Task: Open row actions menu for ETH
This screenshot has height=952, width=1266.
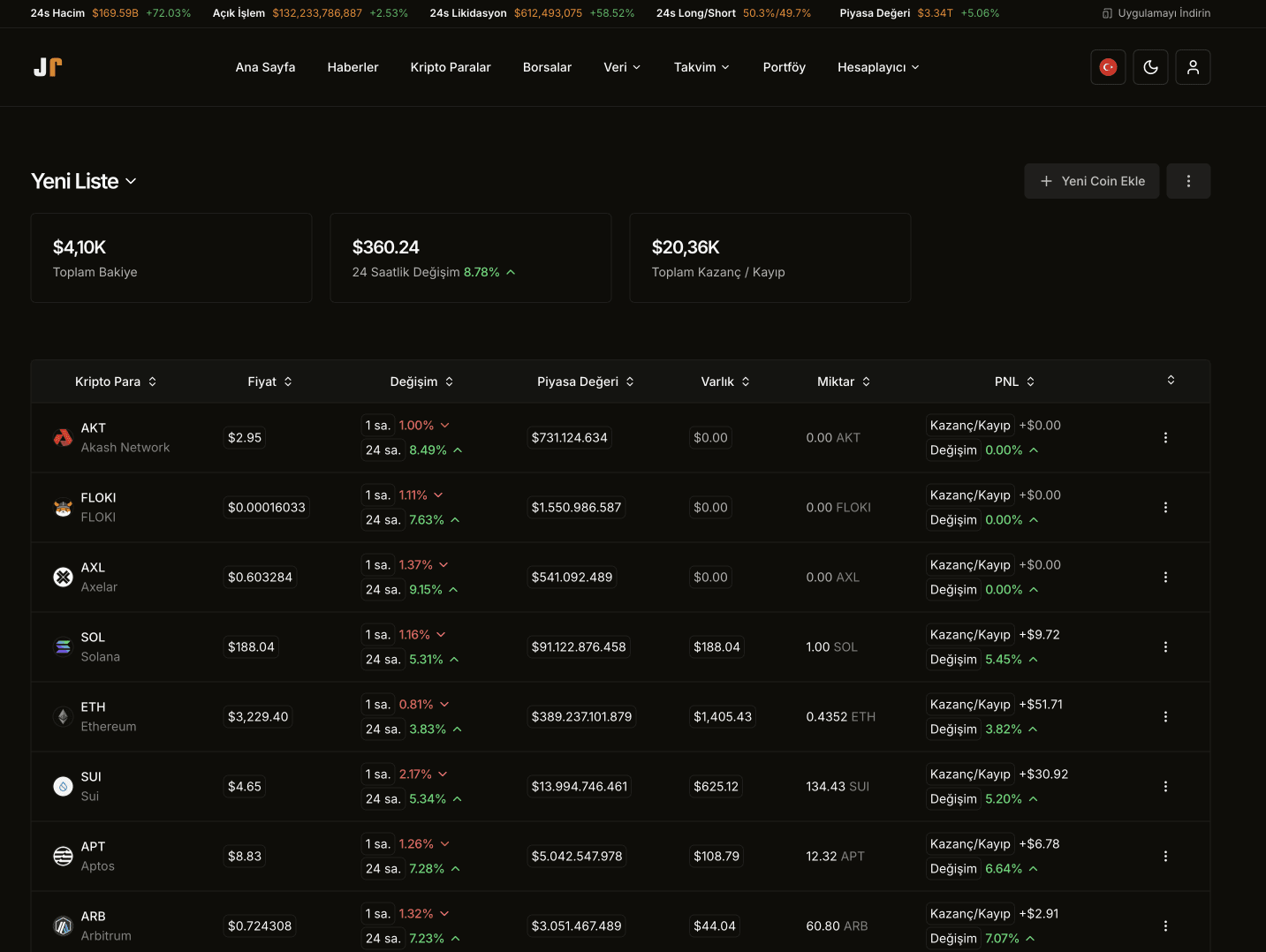Action: tap(1165, 716)
